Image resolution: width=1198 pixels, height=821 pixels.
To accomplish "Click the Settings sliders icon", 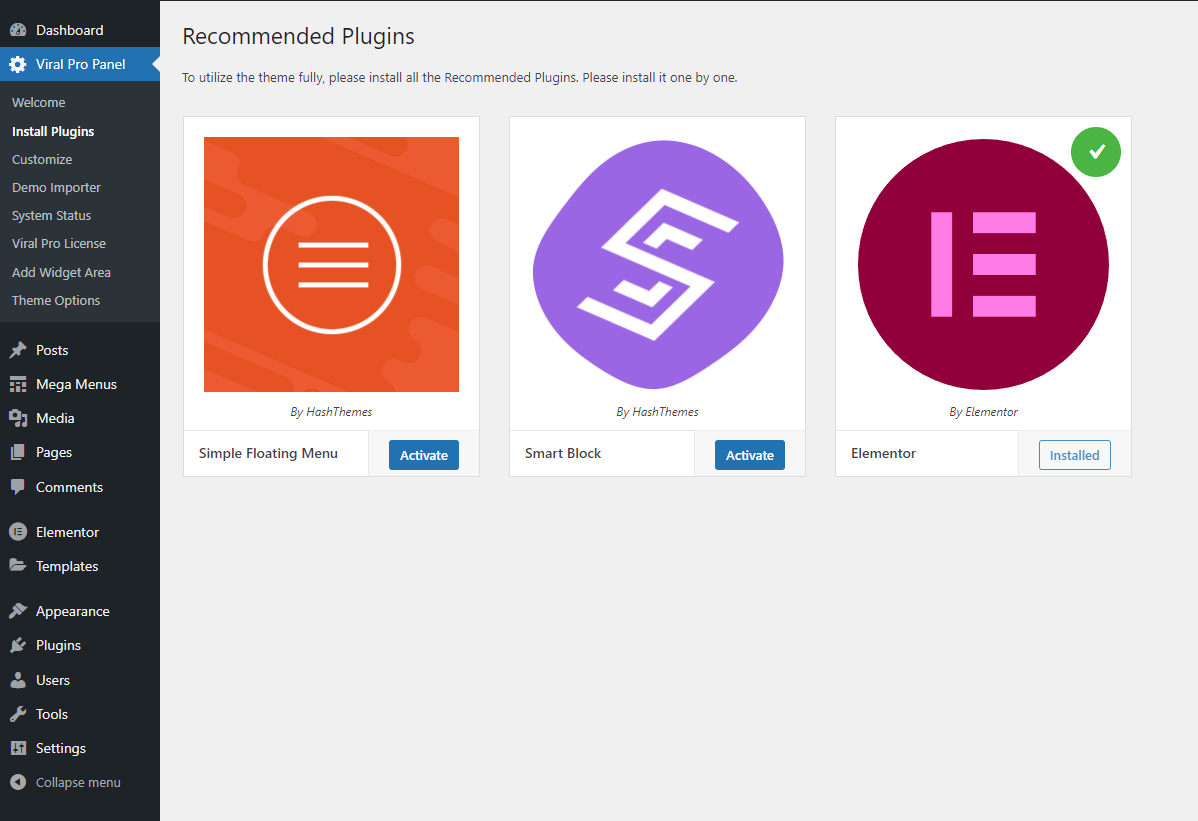I will click(18, 748).
